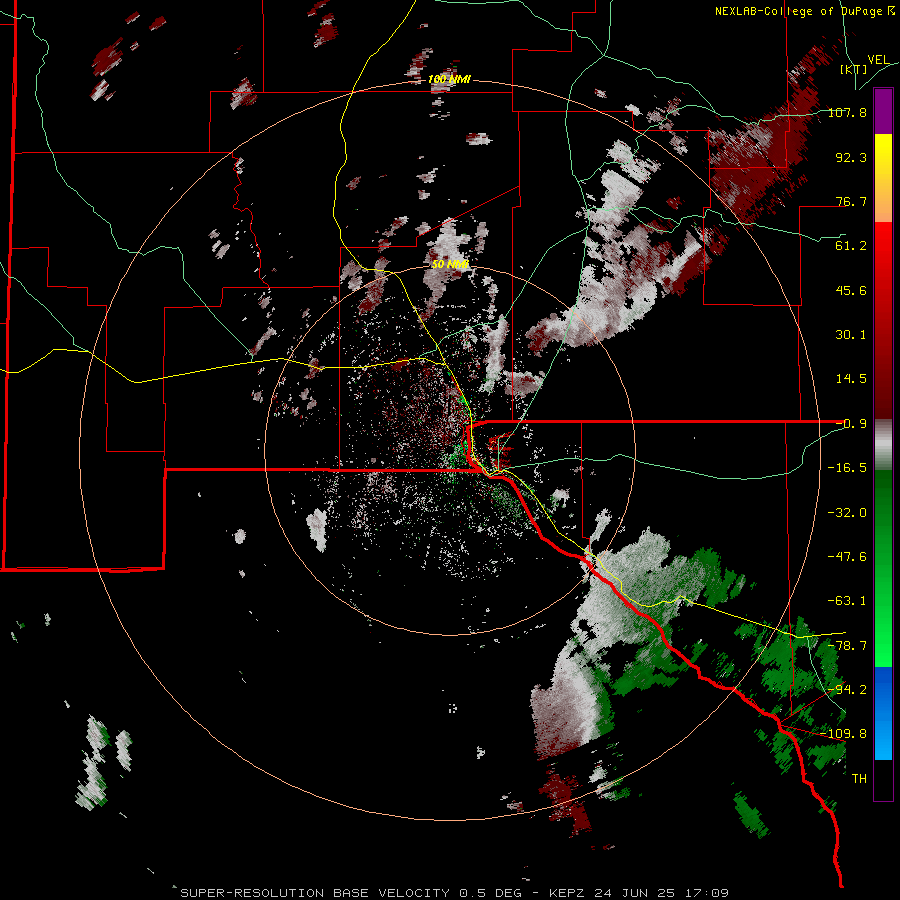Click the -32.0 legend value
This screenshot has width=900, height=900.
[847, 513]
